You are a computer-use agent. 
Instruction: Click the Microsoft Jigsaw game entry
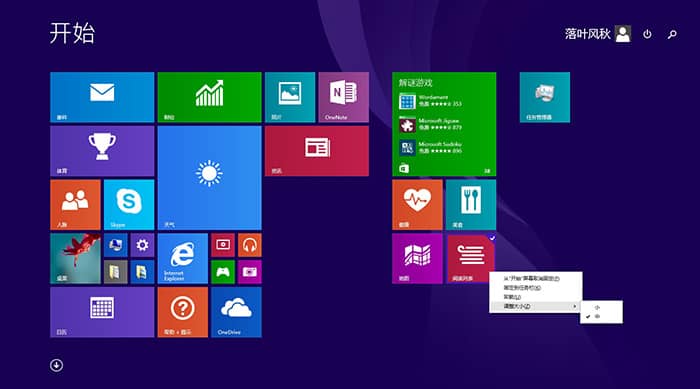(430, 124)
